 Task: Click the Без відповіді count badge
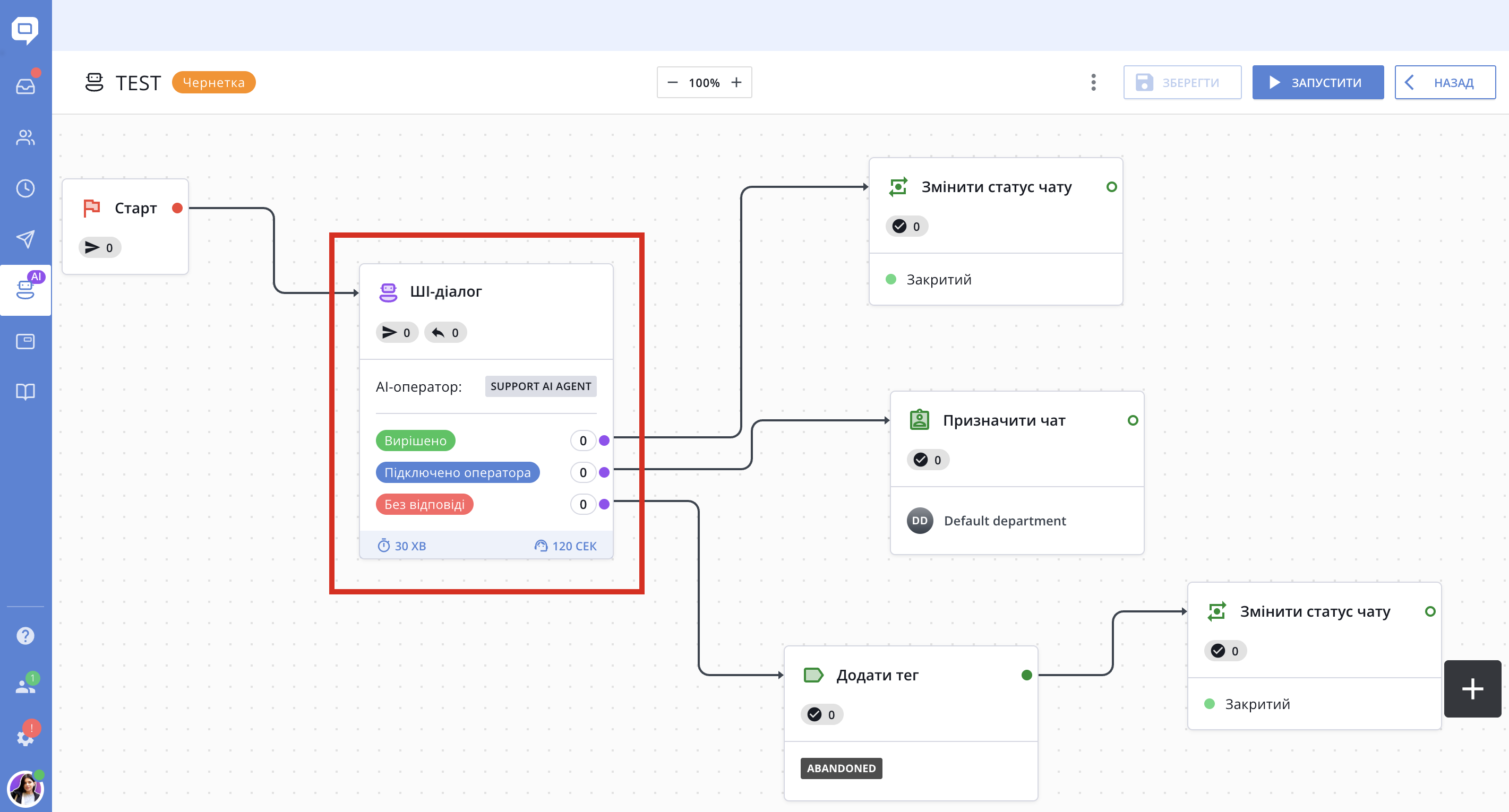click(x=583, y=504)
